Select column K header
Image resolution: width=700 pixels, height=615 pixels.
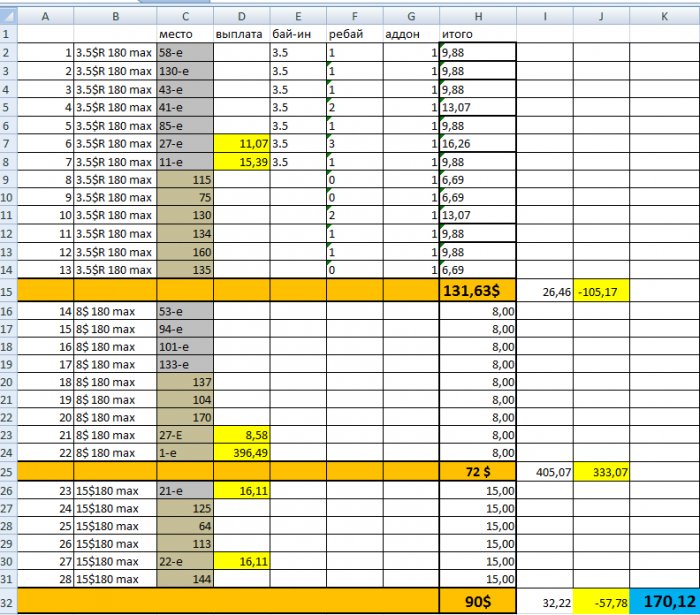[665, 16]
